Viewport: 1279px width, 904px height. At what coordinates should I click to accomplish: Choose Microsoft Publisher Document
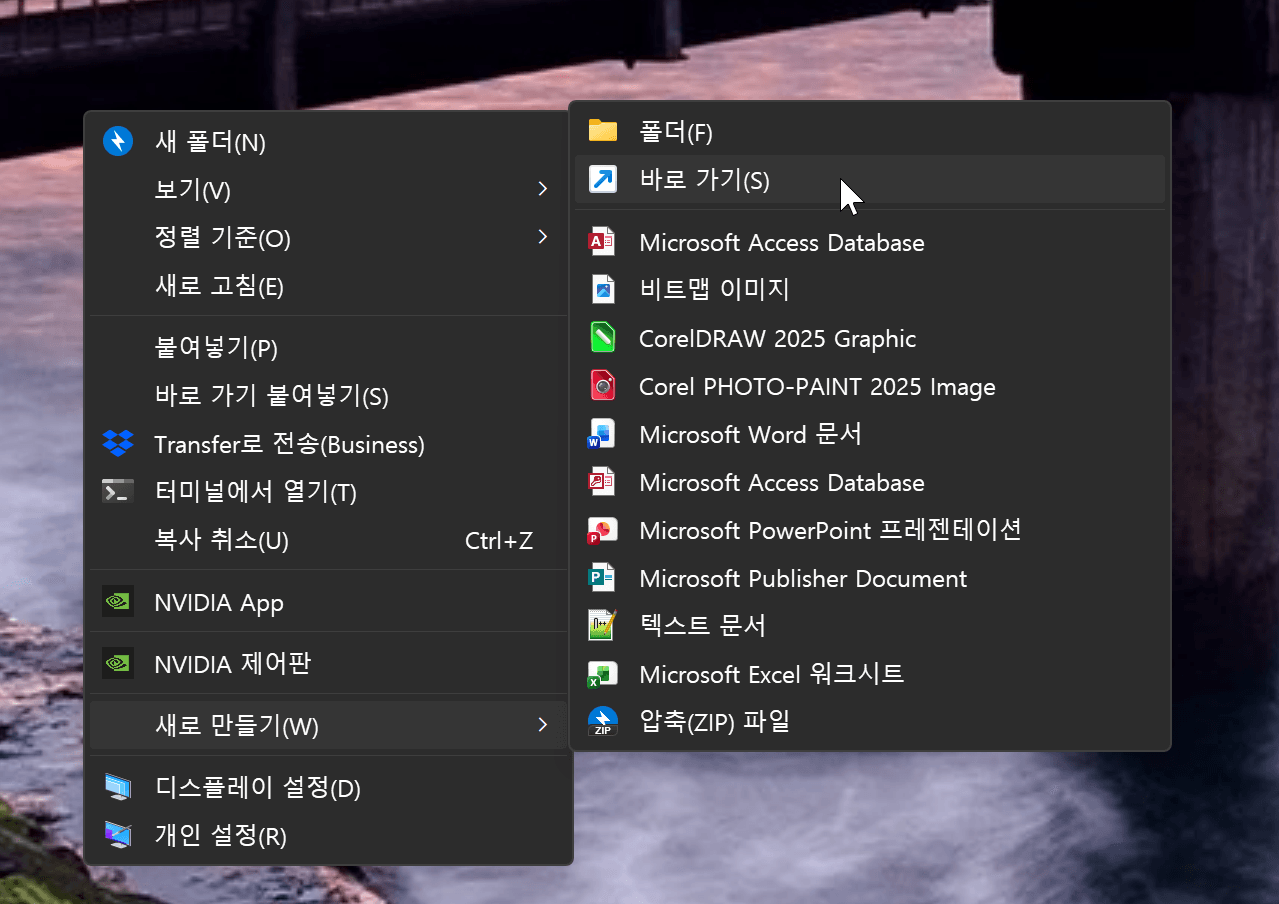(870, 578)
